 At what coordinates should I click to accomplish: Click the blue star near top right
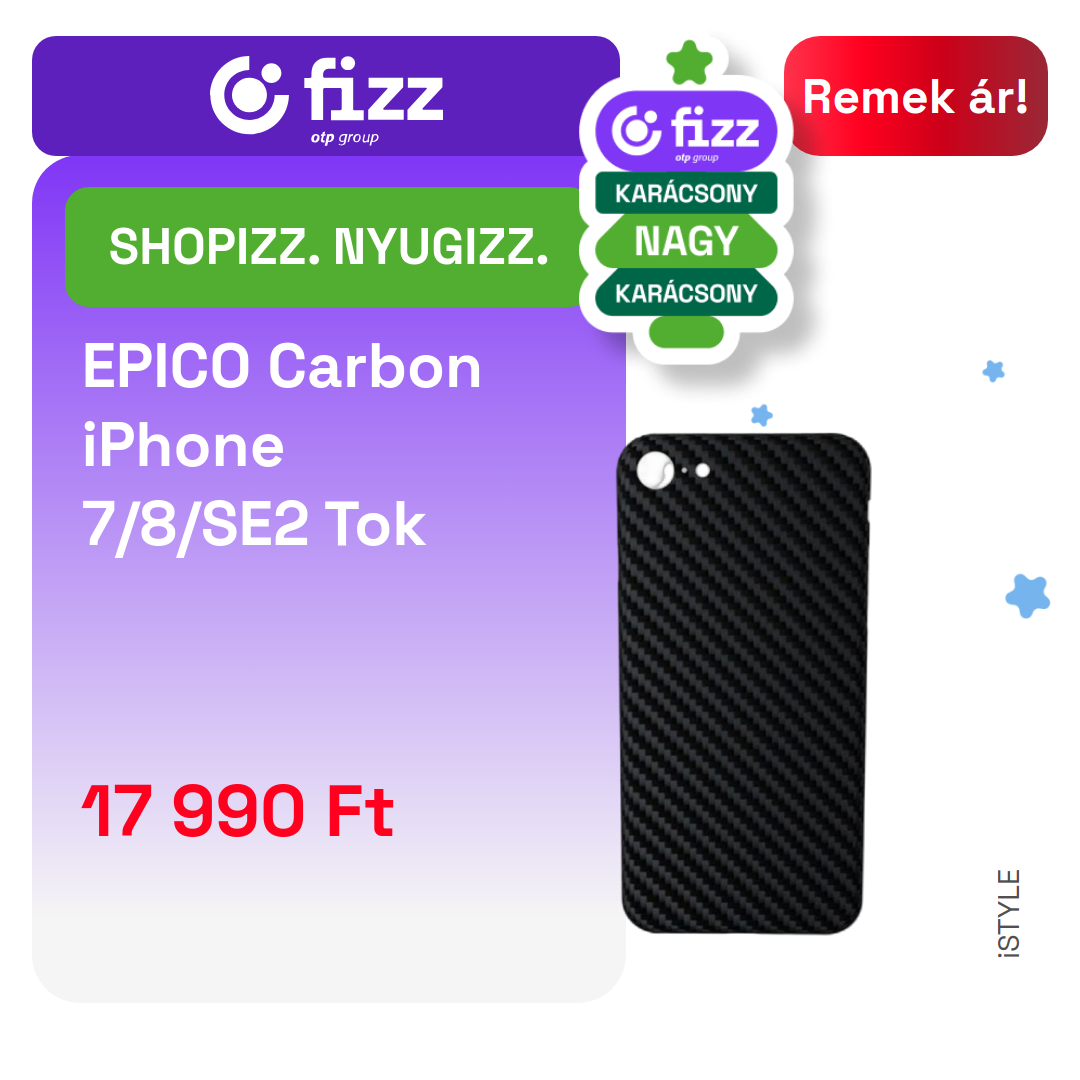tap(993, 371)
